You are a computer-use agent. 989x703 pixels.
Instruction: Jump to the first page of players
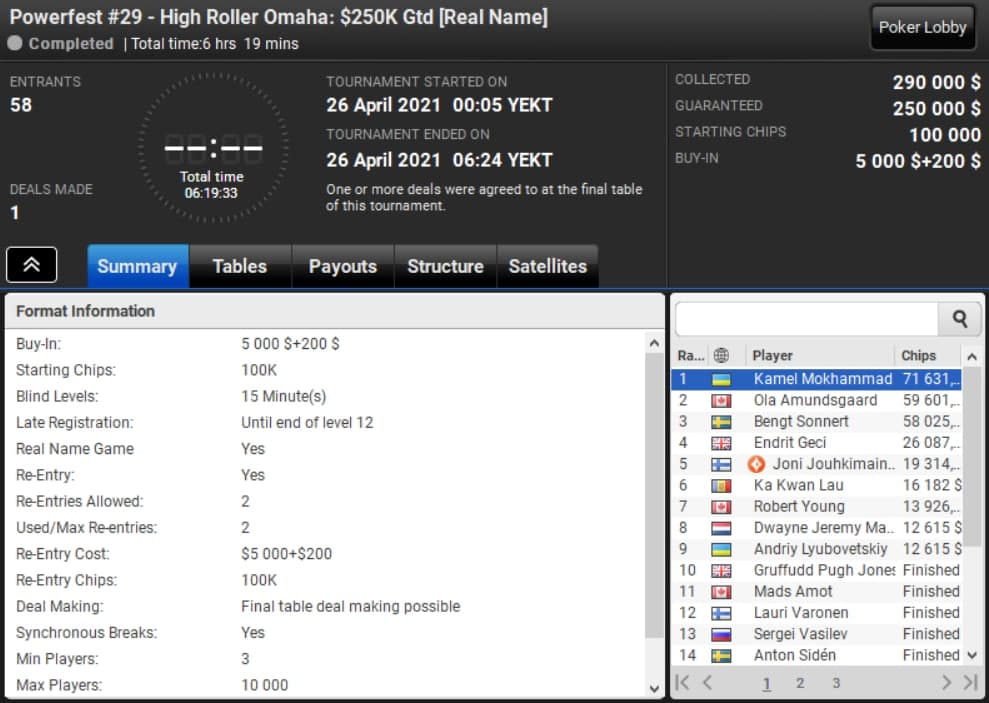(x=682, y=683)
